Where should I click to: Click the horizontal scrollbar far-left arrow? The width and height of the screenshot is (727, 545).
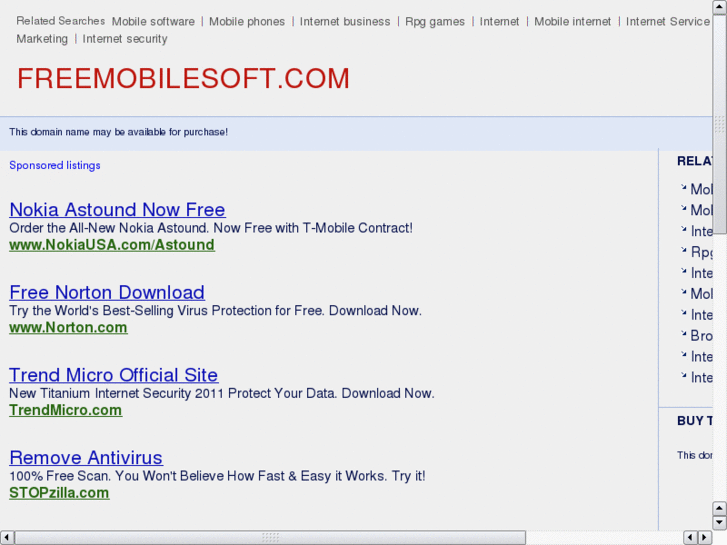point(7,538)
